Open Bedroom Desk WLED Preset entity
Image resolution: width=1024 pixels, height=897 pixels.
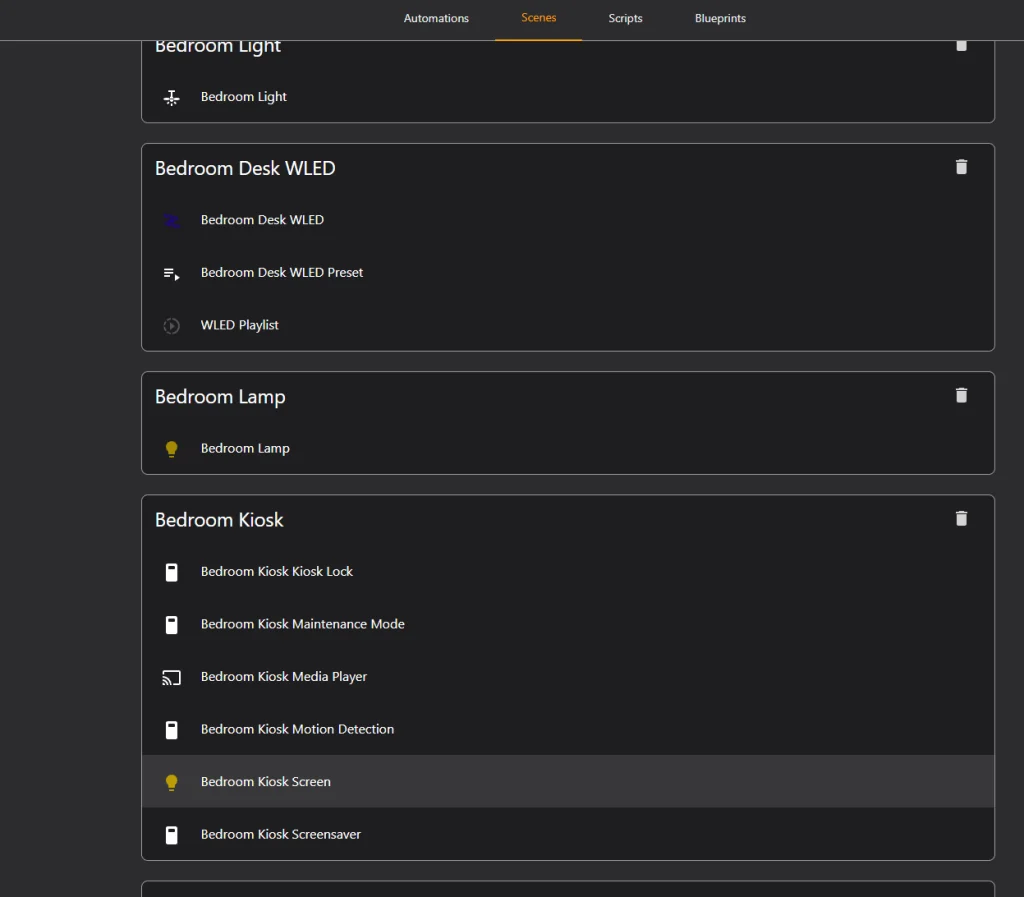568,272
